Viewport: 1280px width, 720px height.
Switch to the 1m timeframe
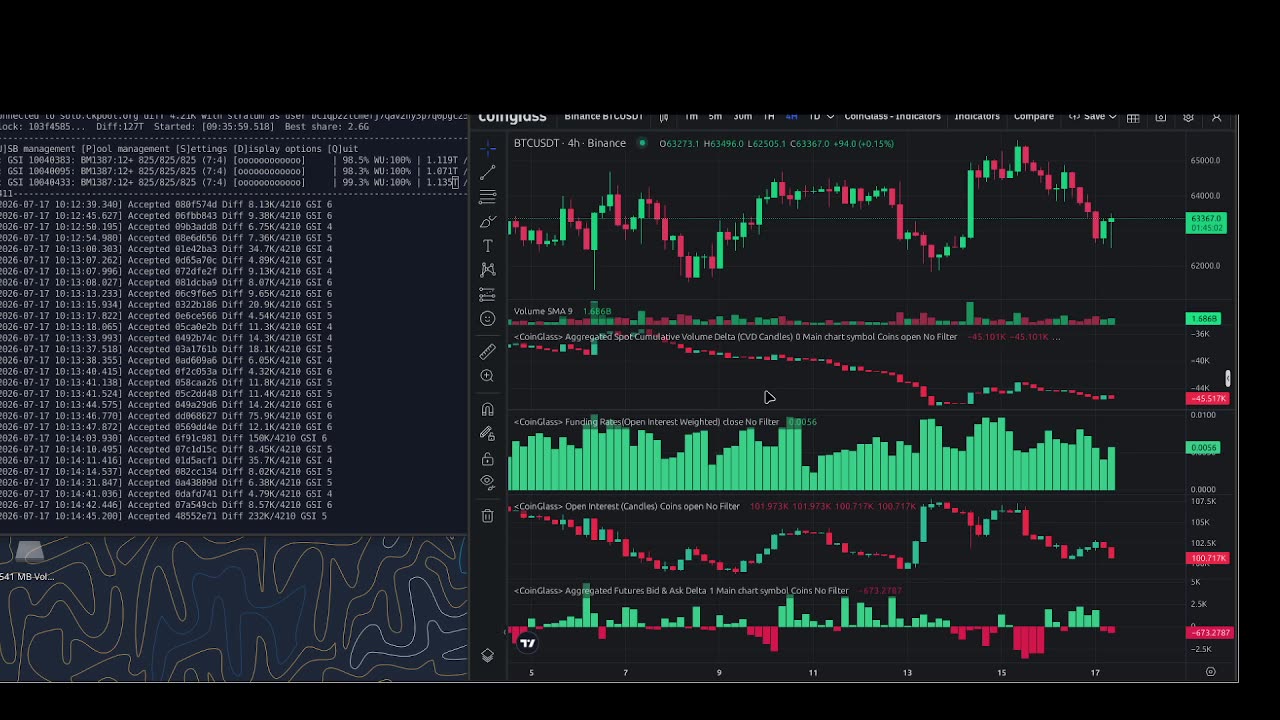click(691, 117)
